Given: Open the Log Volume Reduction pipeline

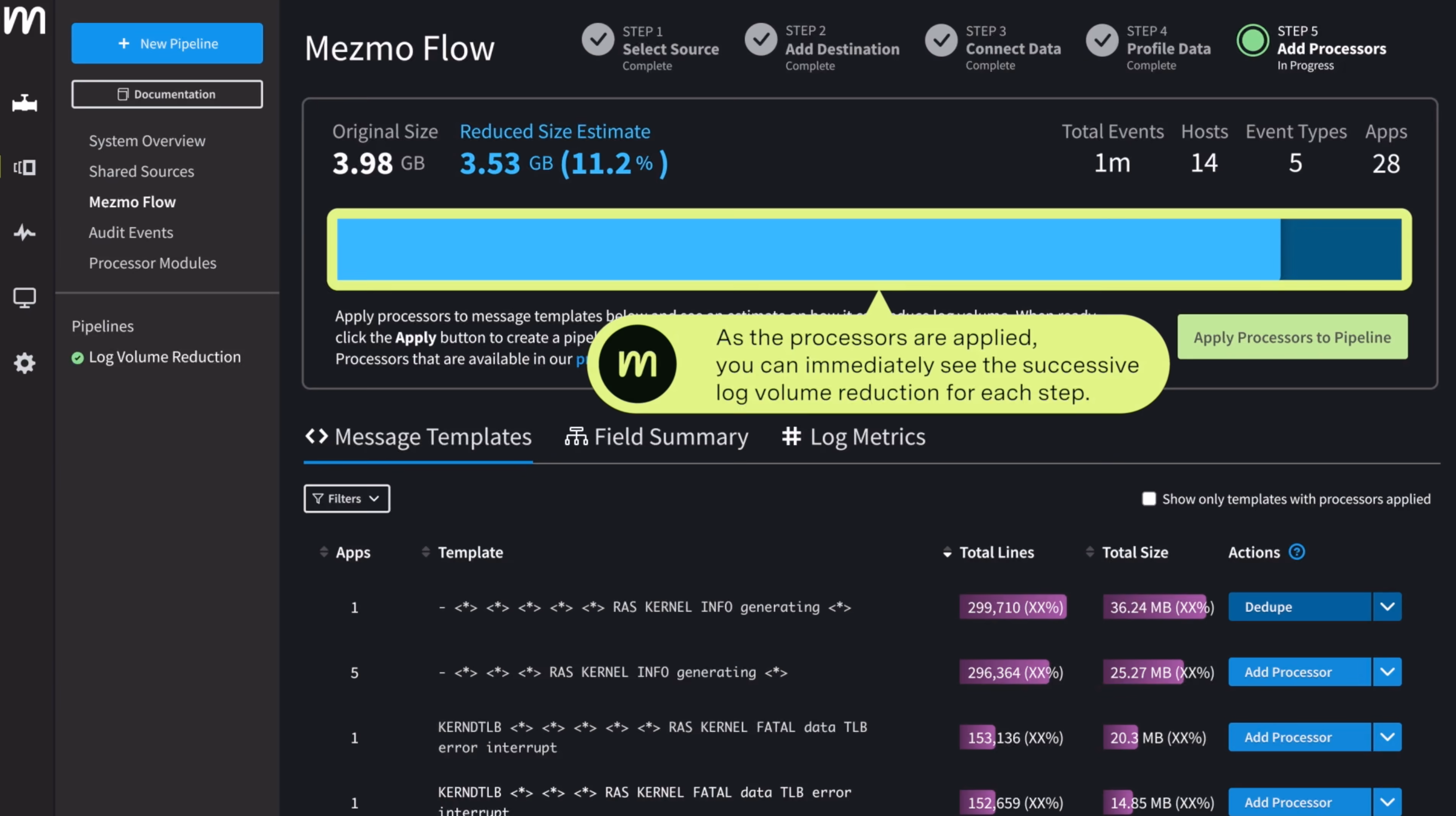Looking at the screenshot, I should pyautogui.click(x=164, y=357).
